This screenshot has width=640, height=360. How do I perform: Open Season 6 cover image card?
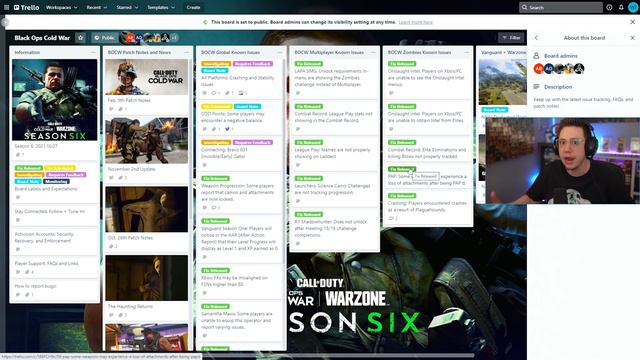(55, 100)
